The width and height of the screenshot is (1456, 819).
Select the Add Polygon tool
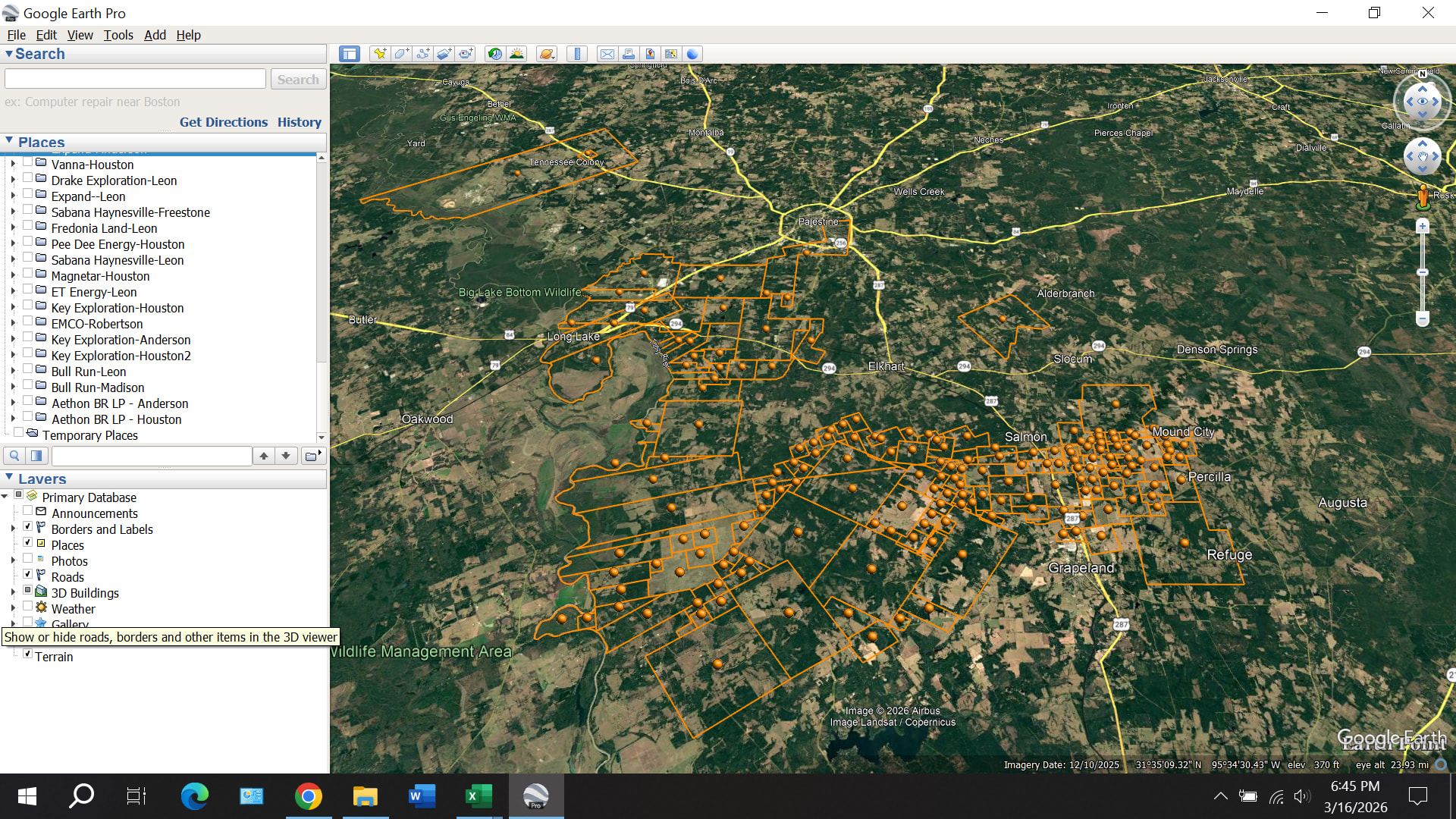pos(401,54)
